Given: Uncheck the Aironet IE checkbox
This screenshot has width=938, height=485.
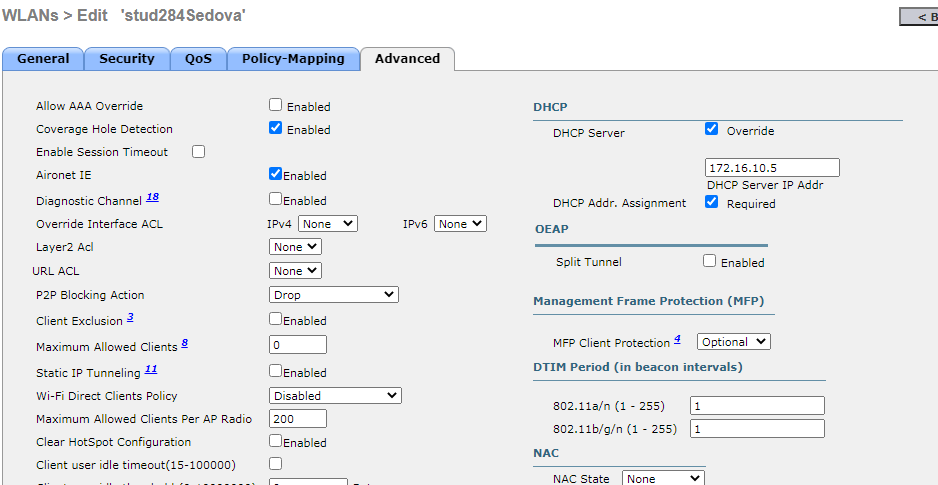Looking at the screenshot, I should click(x=276, y=174).
